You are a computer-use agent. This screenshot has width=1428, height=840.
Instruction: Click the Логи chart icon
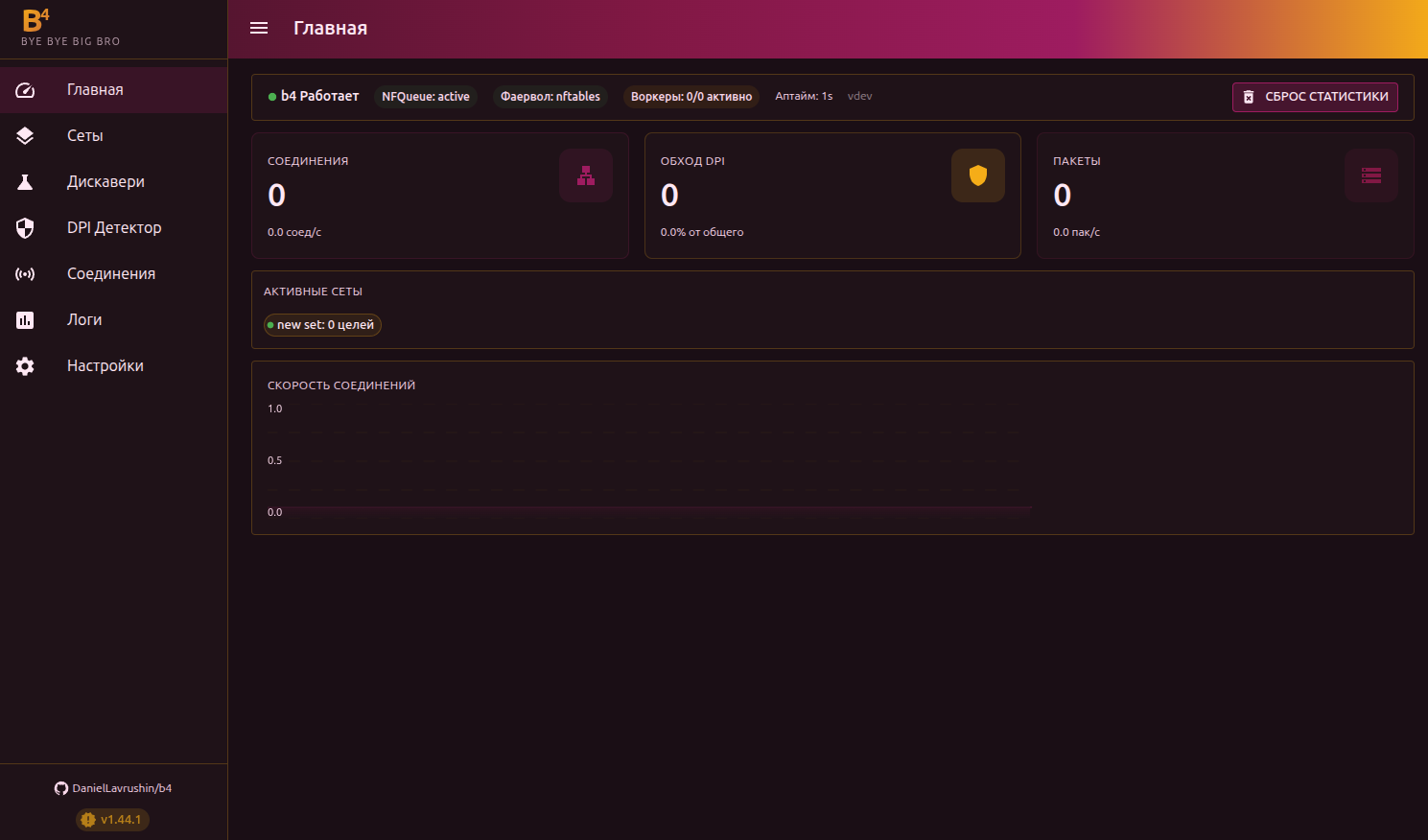click(25, 320)
